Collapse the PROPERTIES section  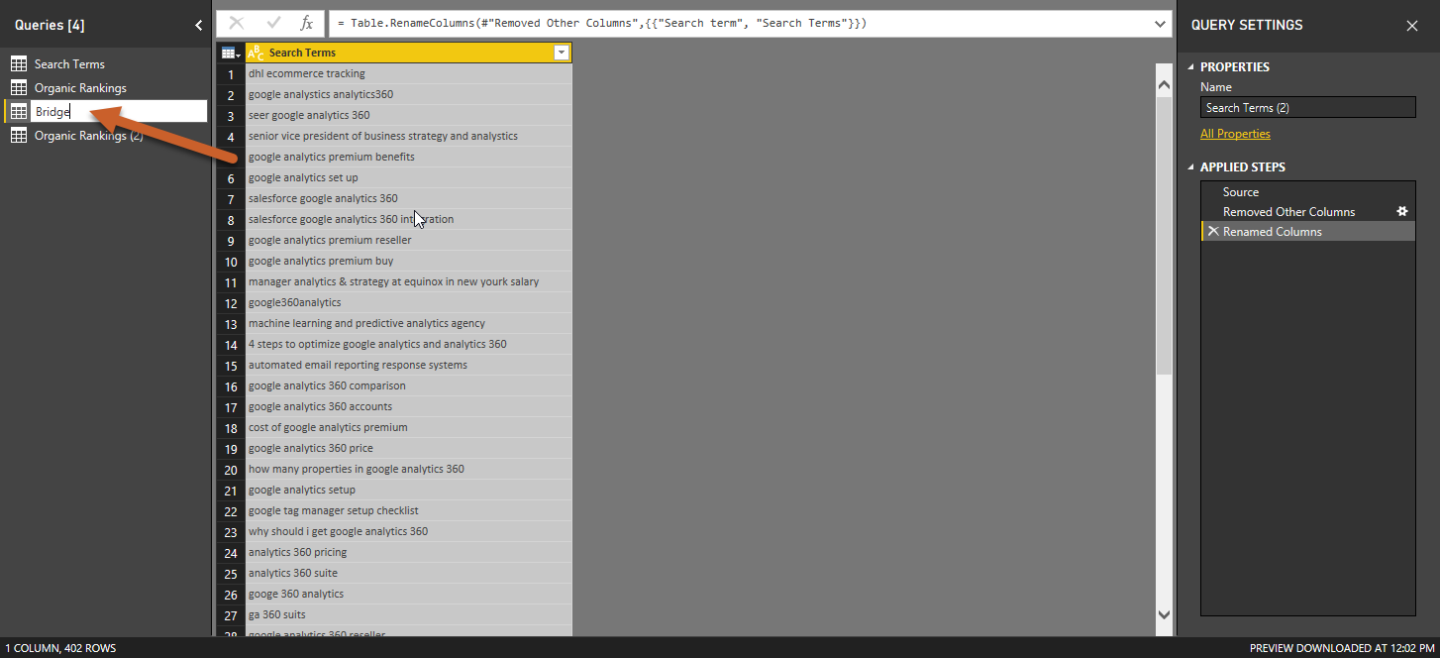pos(1189,66)
